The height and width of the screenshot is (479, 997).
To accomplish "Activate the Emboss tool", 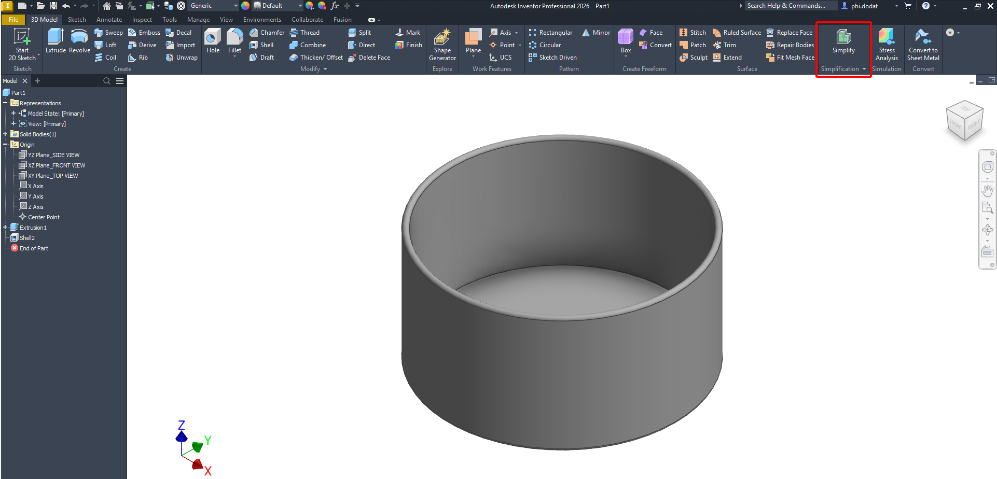I will pyautogui.click(x=144, y=32).
